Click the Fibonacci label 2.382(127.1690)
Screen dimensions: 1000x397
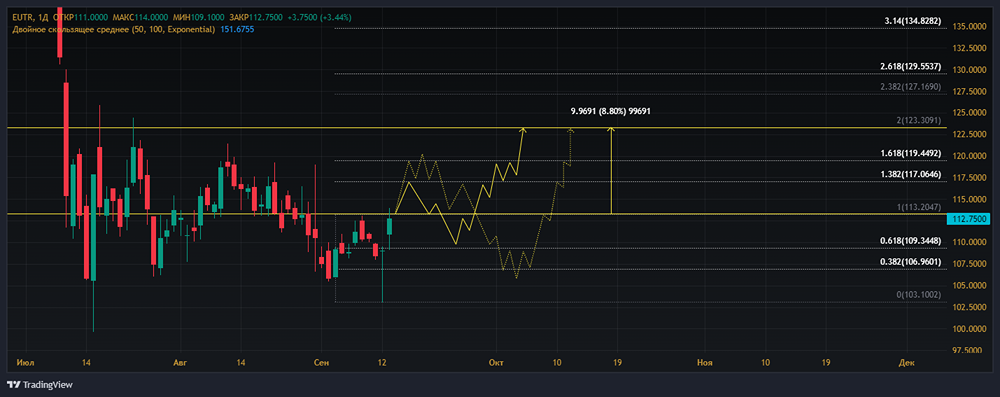coord(910,86)
